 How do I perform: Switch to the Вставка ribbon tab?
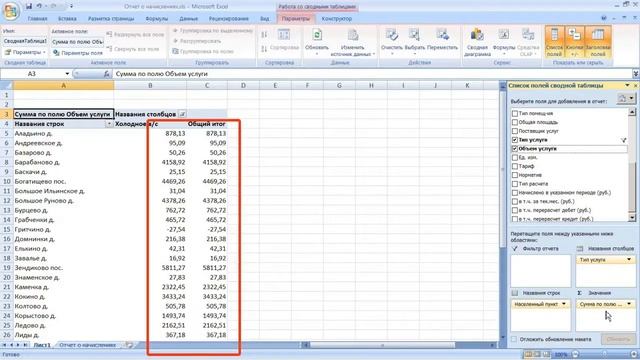67,19
